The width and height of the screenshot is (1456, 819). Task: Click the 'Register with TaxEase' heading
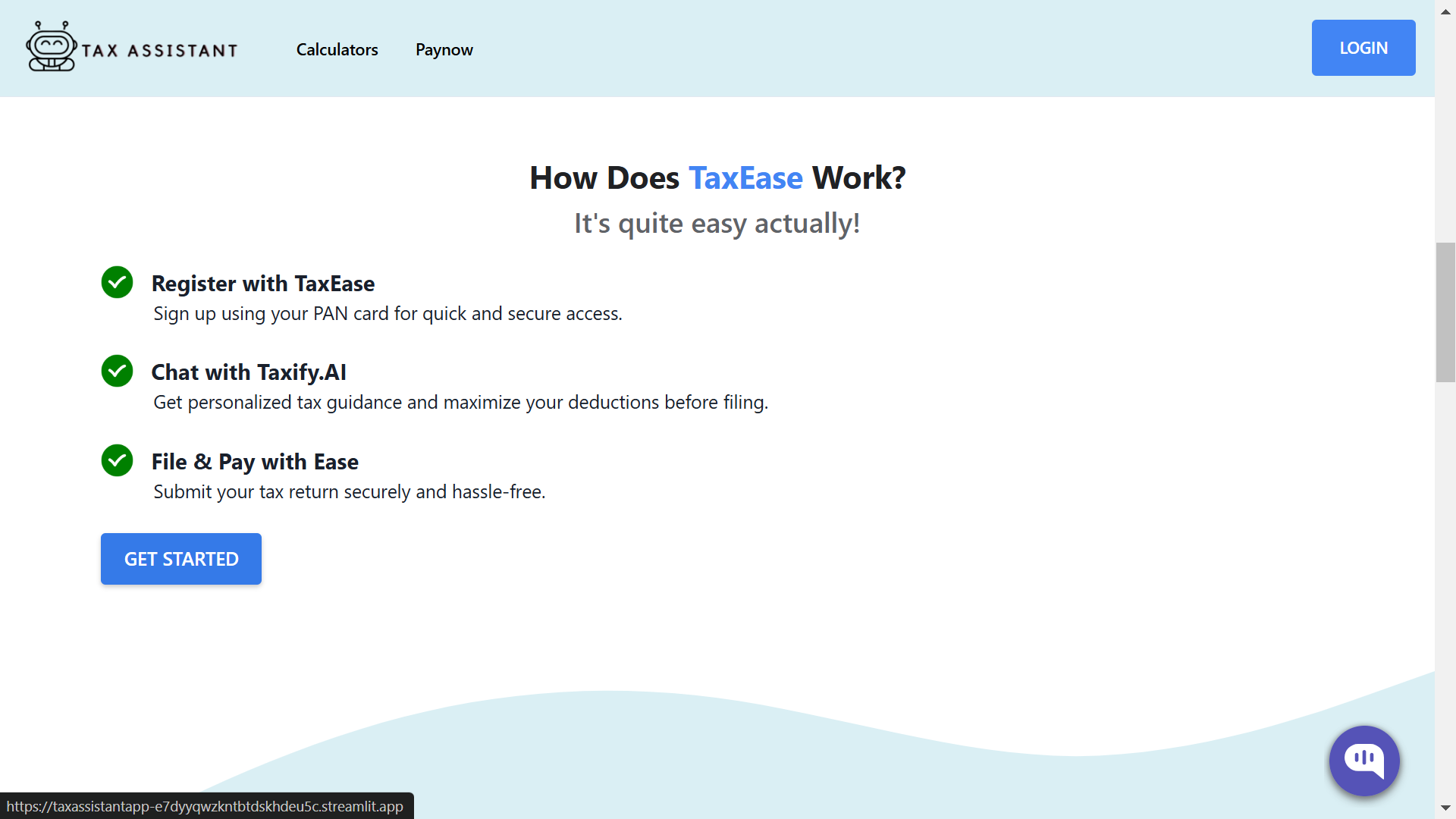[x=263, y=284]
